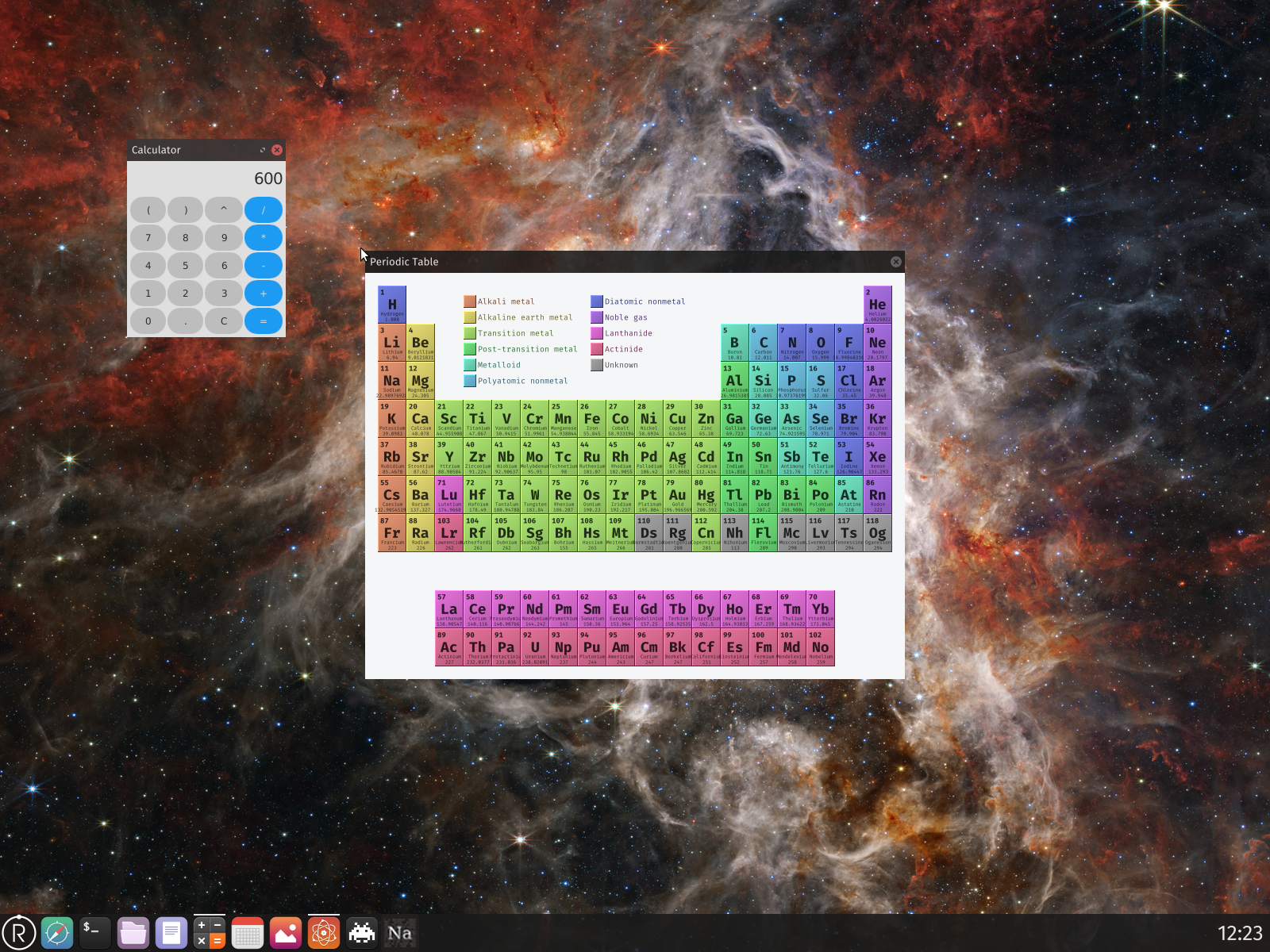Select the Lutetium (Lu) element cell
The width and height of the screenshot is (1270, 952).
pos(449,495)
